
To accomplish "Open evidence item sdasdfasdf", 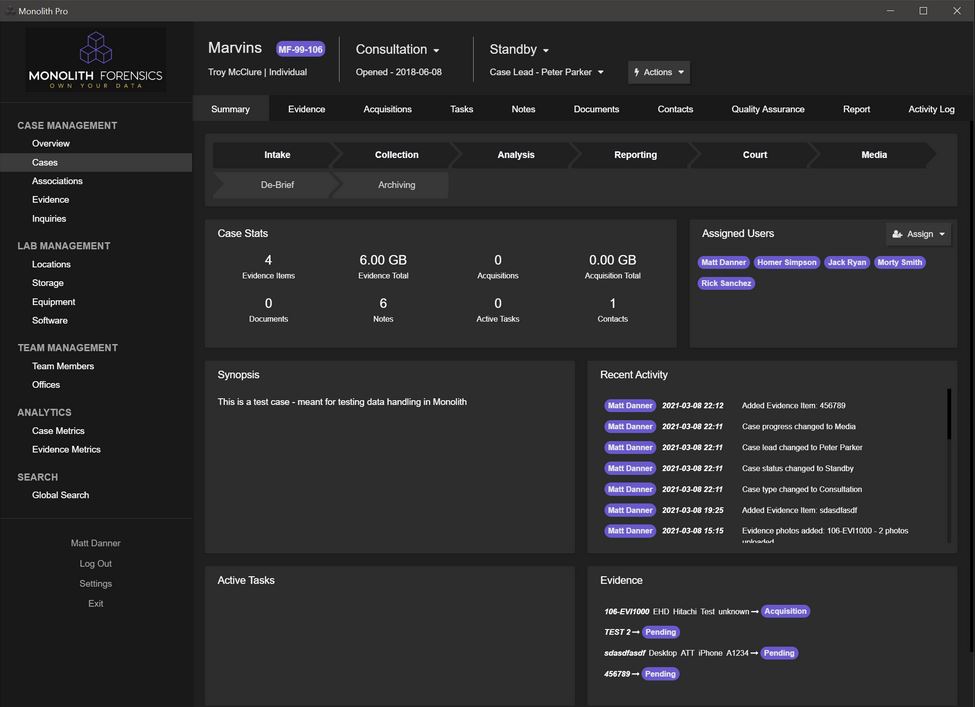I will click(x=624, y=654).
